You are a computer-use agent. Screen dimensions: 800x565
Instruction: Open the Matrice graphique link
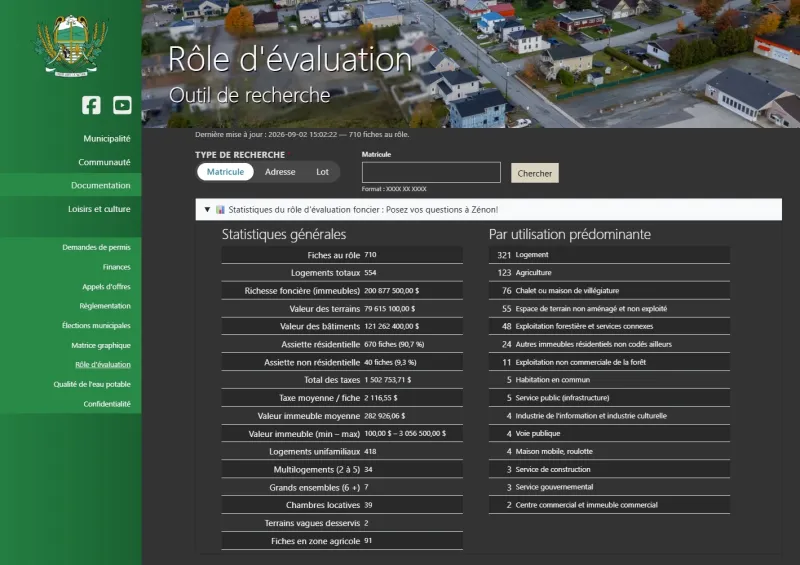[101, 345]
